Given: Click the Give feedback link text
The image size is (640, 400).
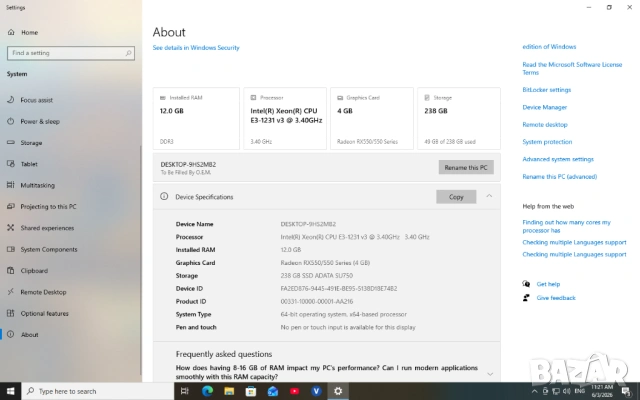Looking at the screenshot, I should tap(556, 298).
